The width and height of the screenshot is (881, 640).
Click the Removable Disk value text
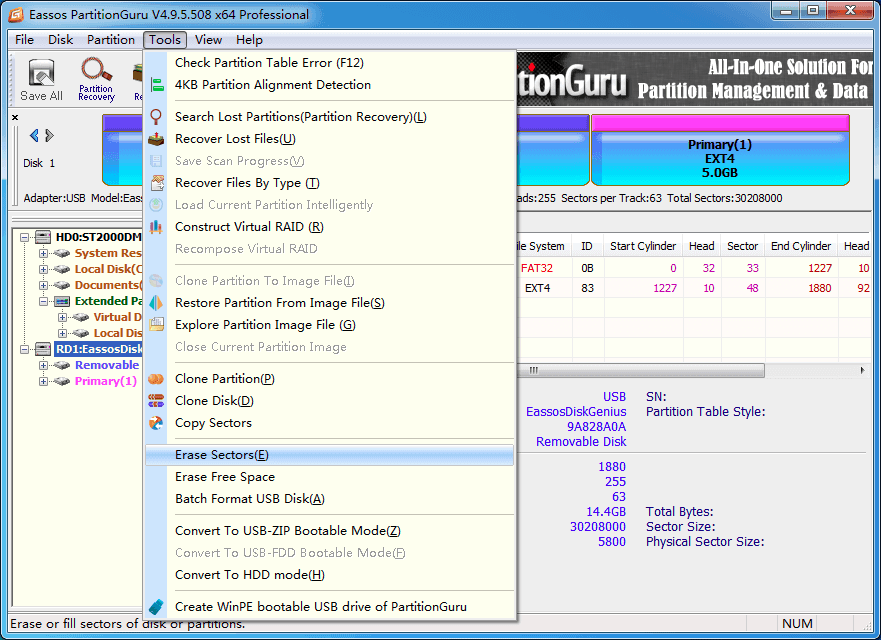pos(581,442)
